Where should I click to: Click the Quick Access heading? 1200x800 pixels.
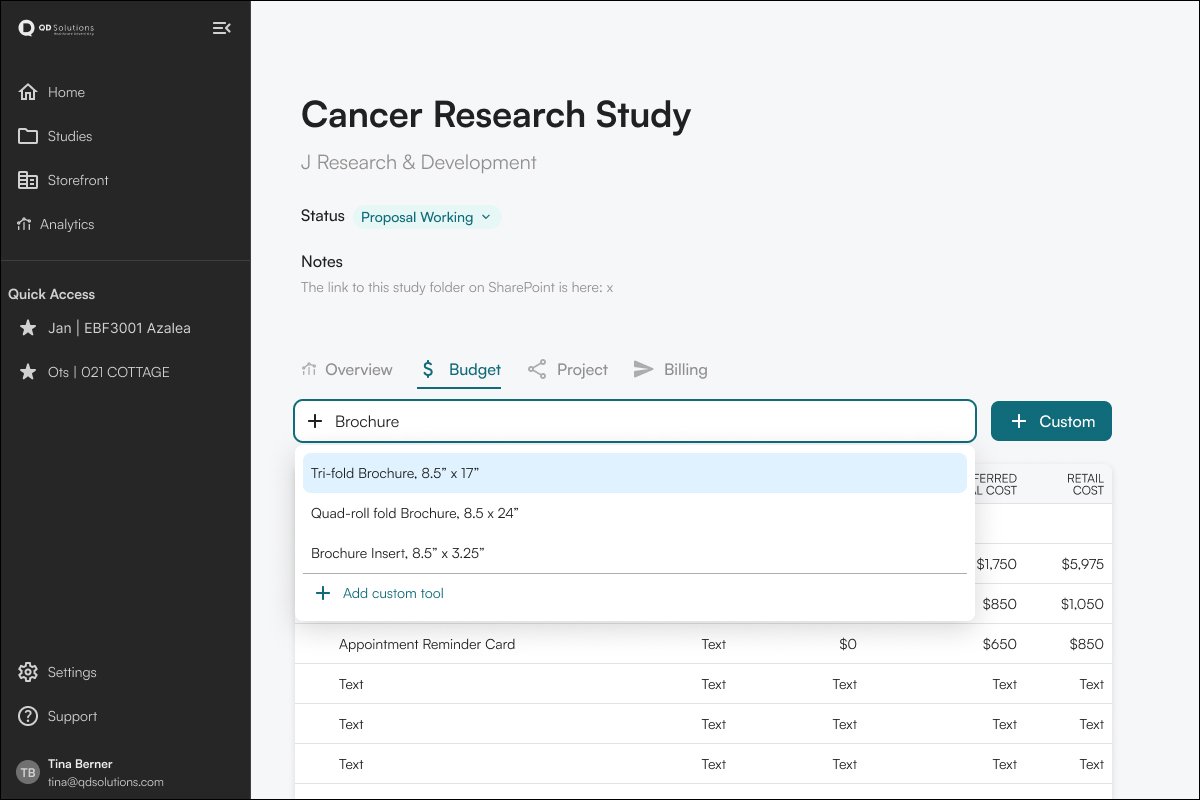(52, 294)
